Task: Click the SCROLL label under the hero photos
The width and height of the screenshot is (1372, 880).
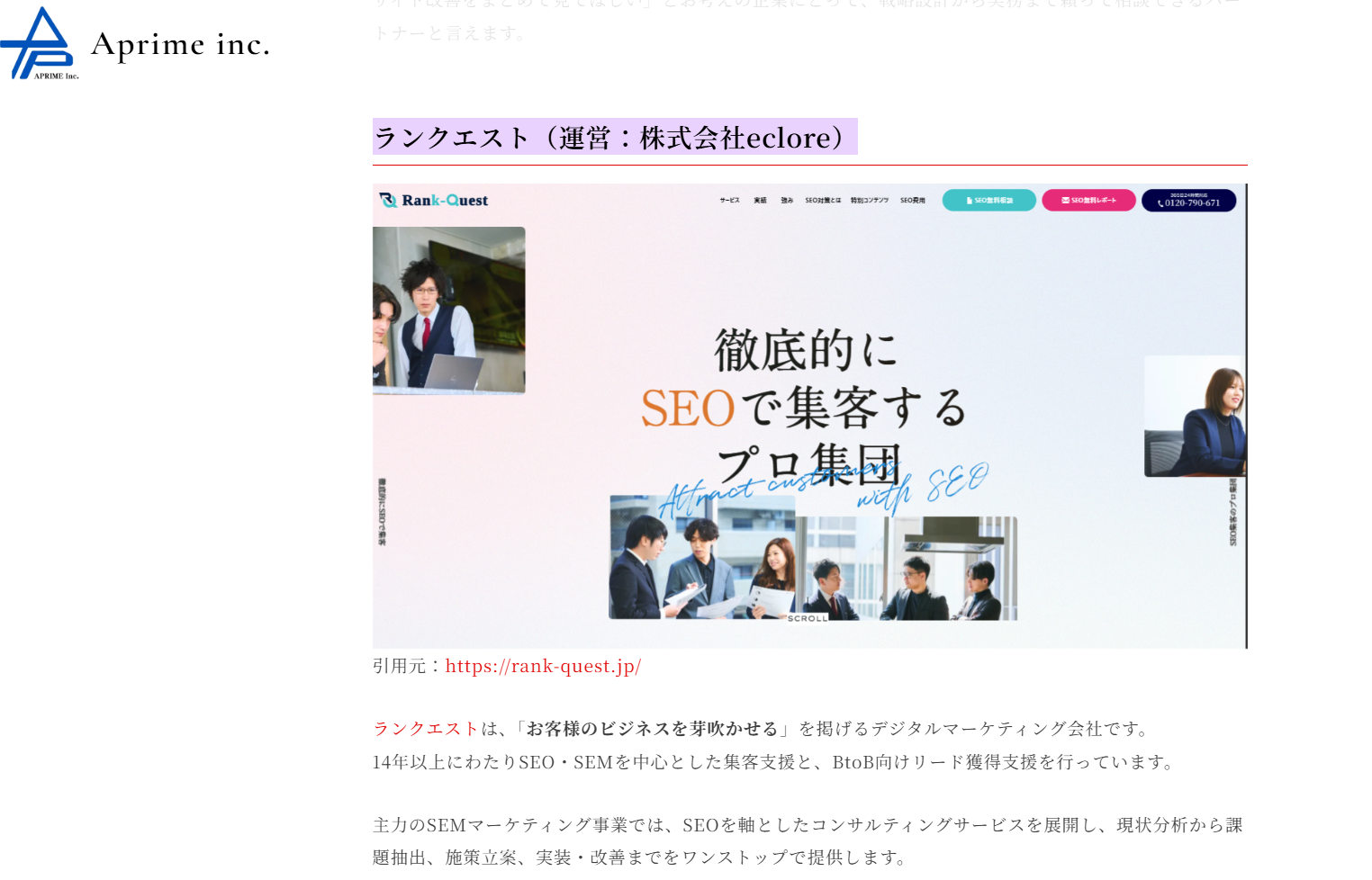Action: [807, 619]
